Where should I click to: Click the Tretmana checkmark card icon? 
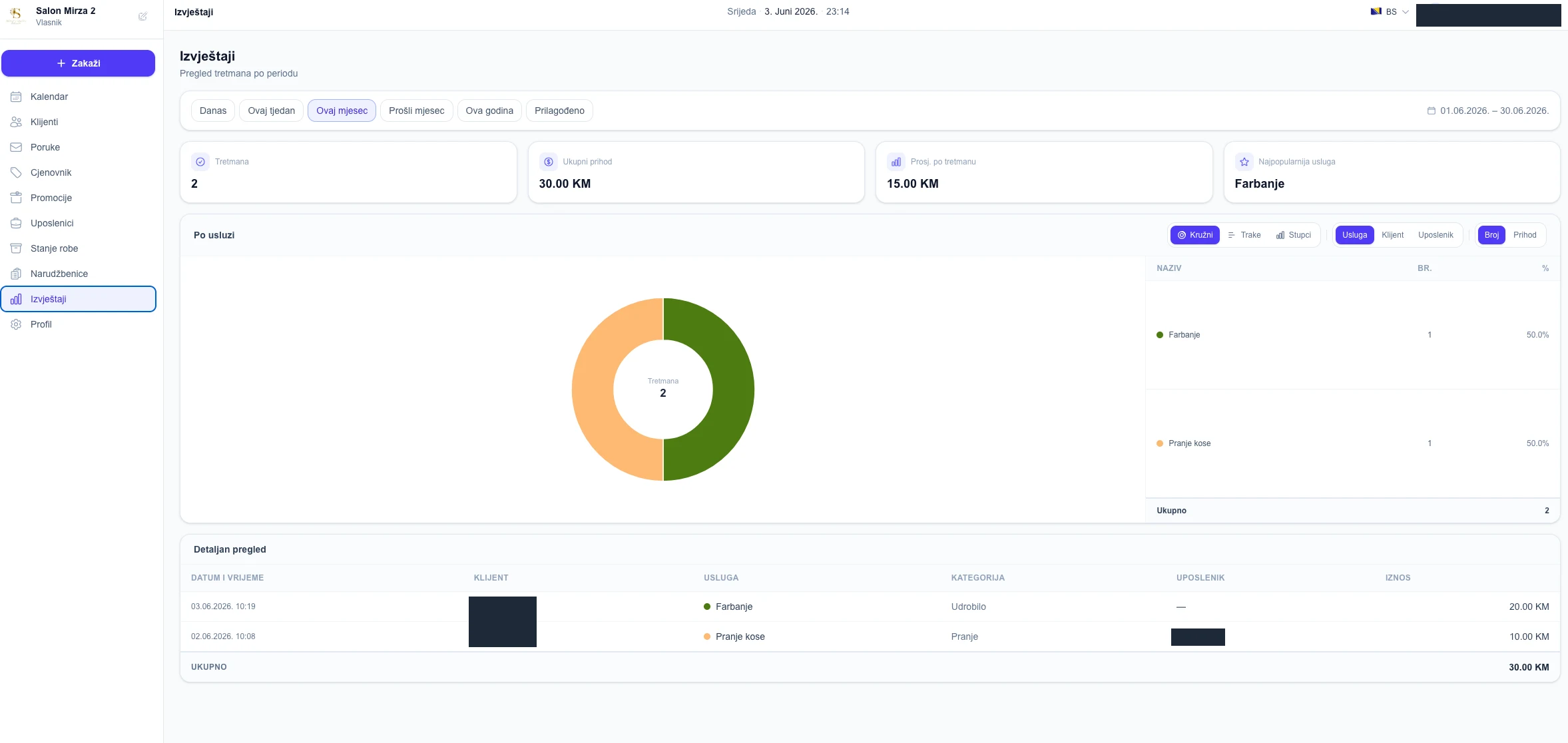[200, 162]
